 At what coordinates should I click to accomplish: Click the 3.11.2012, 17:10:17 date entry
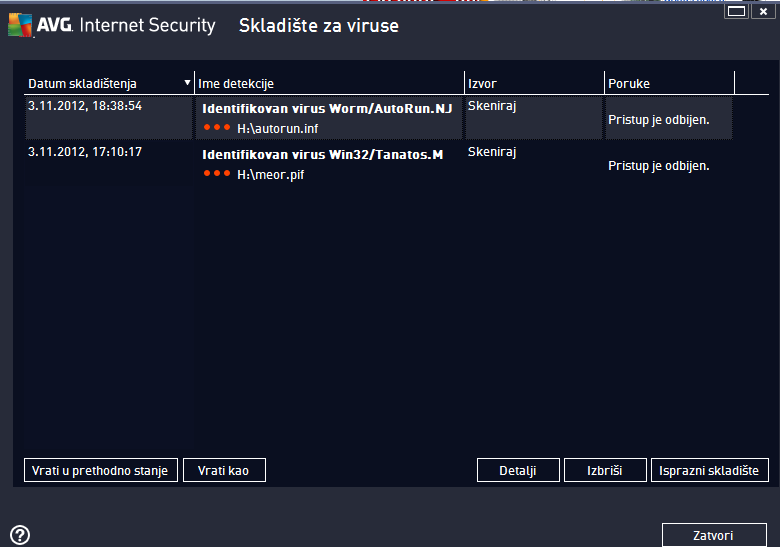85,152
